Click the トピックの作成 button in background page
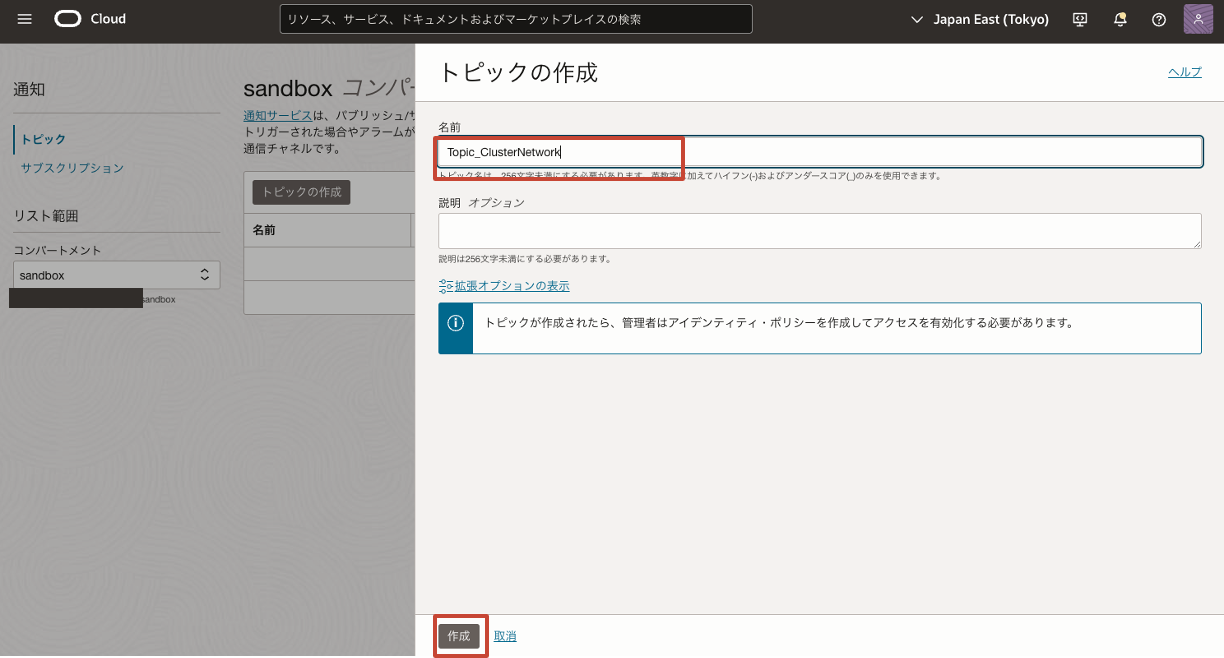This screenshot has width=1224, height=658. coord(301,192)
